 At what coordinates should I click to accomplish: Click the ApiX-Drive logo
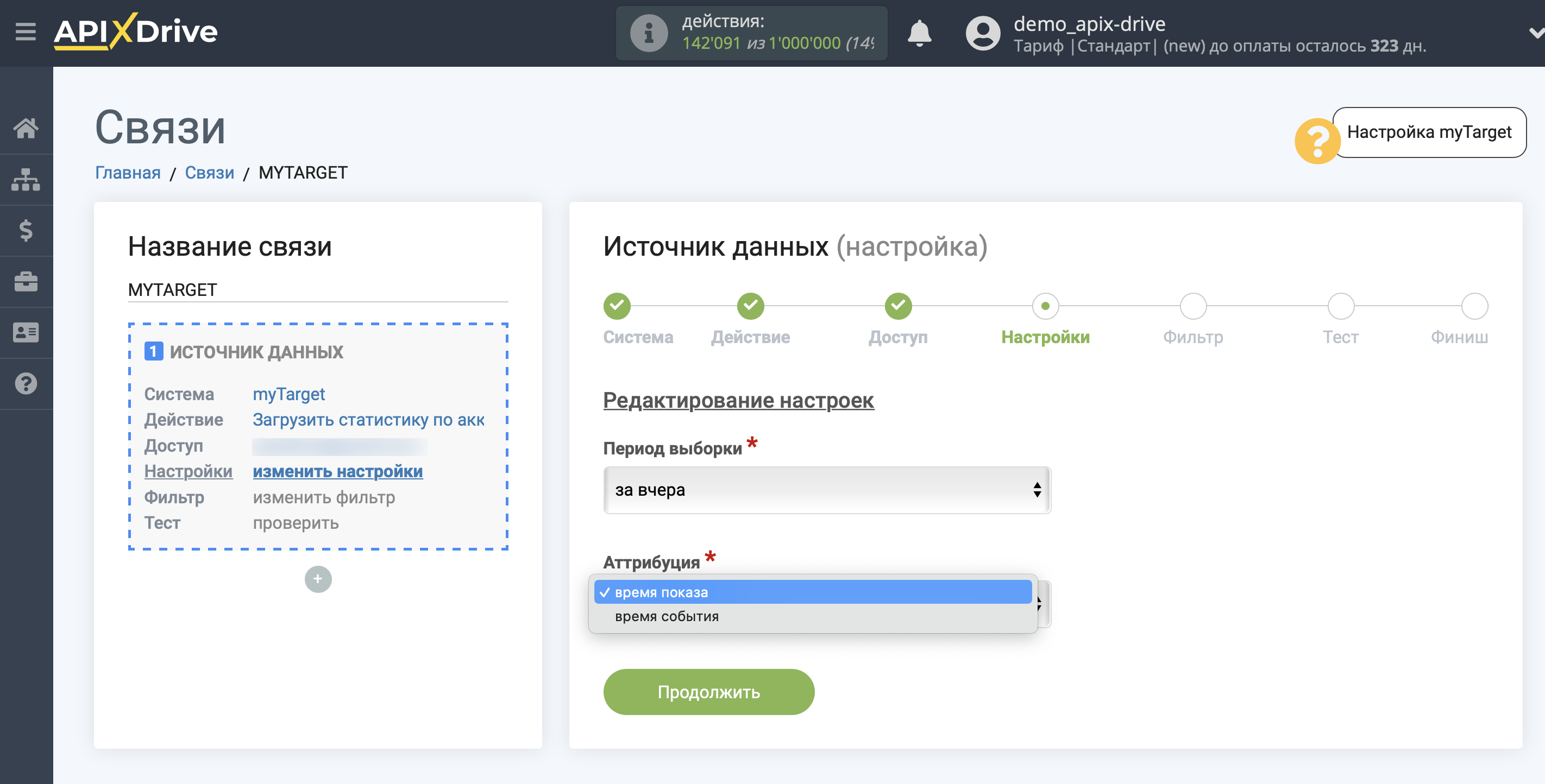136,31
